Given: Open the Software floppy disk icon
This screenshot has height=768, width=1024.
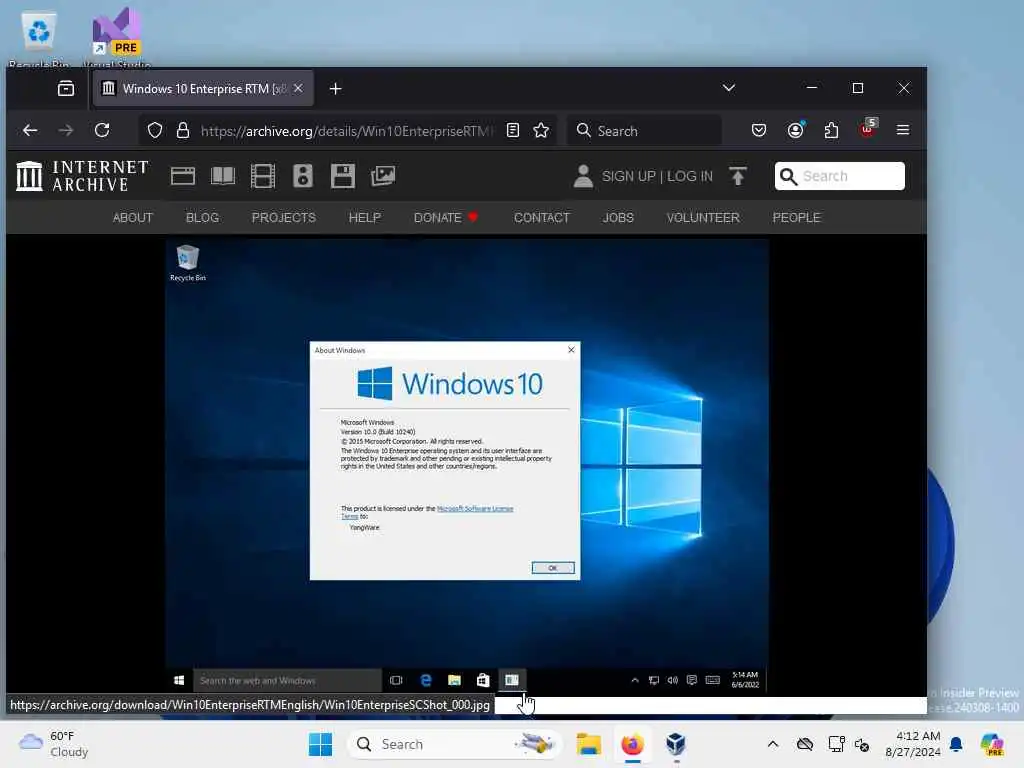Looking at the screenshot, I should tap(343, 176).
